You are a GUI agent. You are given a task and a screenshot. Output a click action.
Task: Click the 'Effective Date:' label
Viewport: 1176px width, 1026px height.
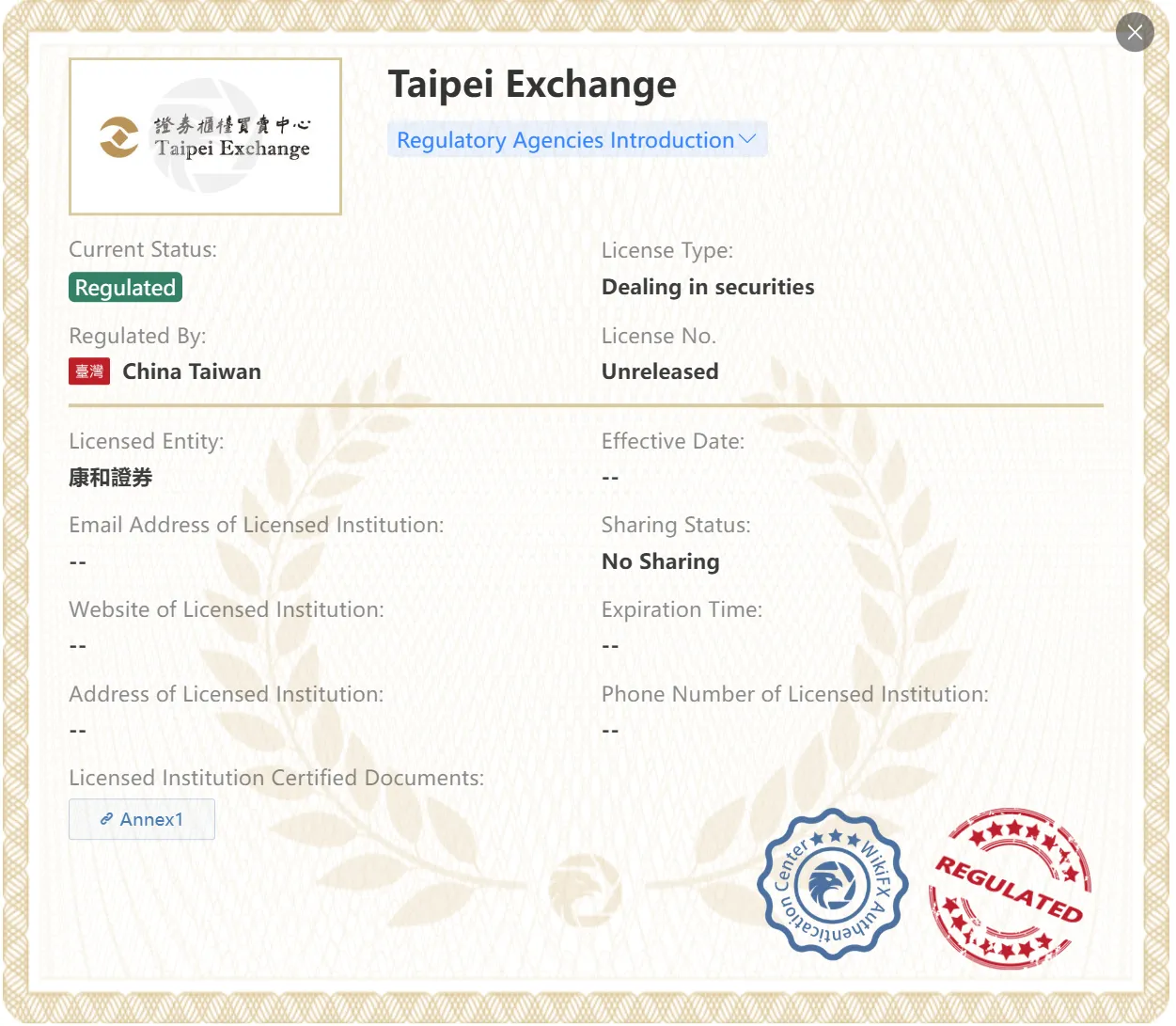point(673,441)
